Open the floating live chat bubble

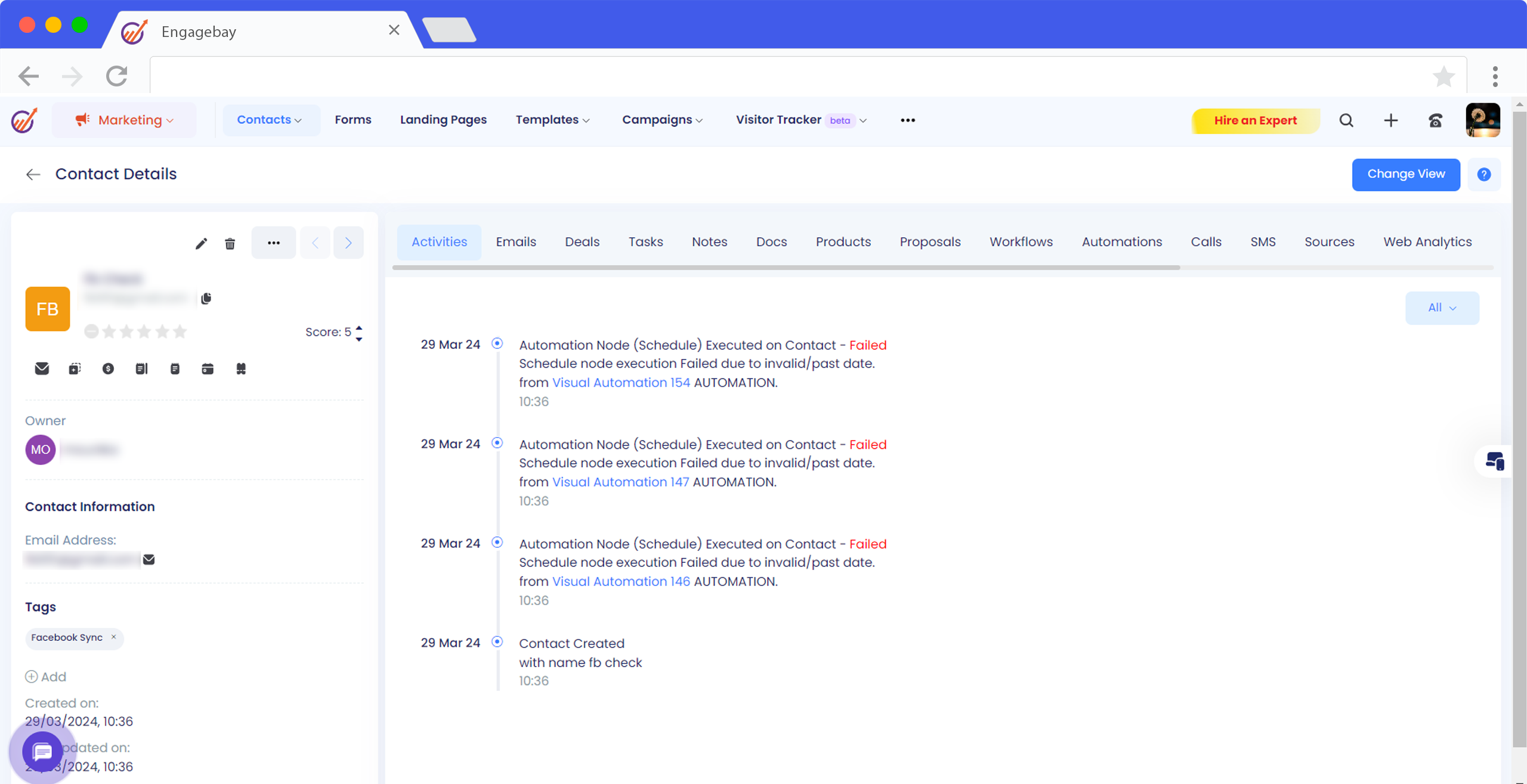point(42,752)
